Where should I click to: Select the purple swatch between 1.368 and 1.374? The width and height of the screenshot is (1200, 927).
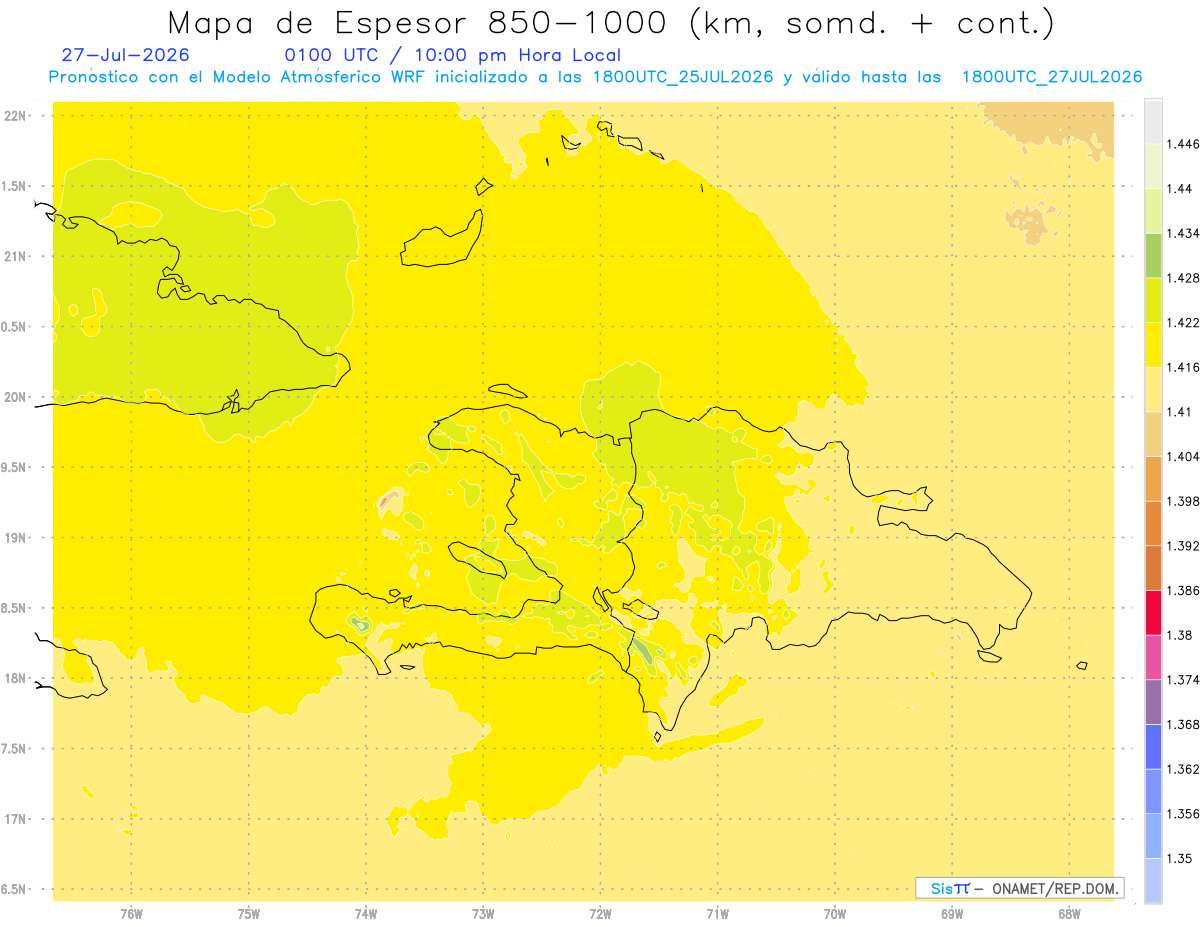tap(1153, 702)
